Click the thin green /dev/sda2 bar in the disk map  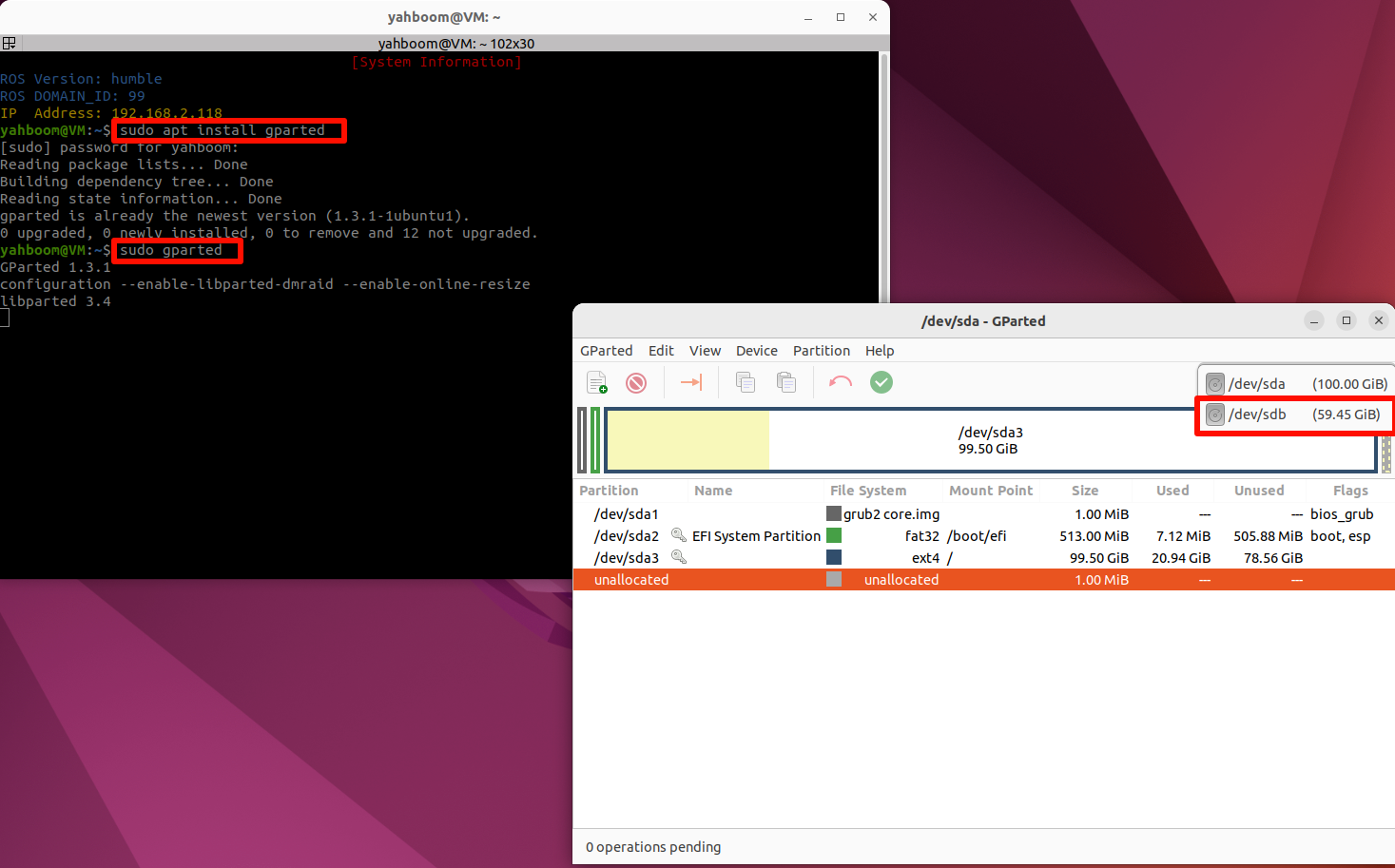point(595,440)
